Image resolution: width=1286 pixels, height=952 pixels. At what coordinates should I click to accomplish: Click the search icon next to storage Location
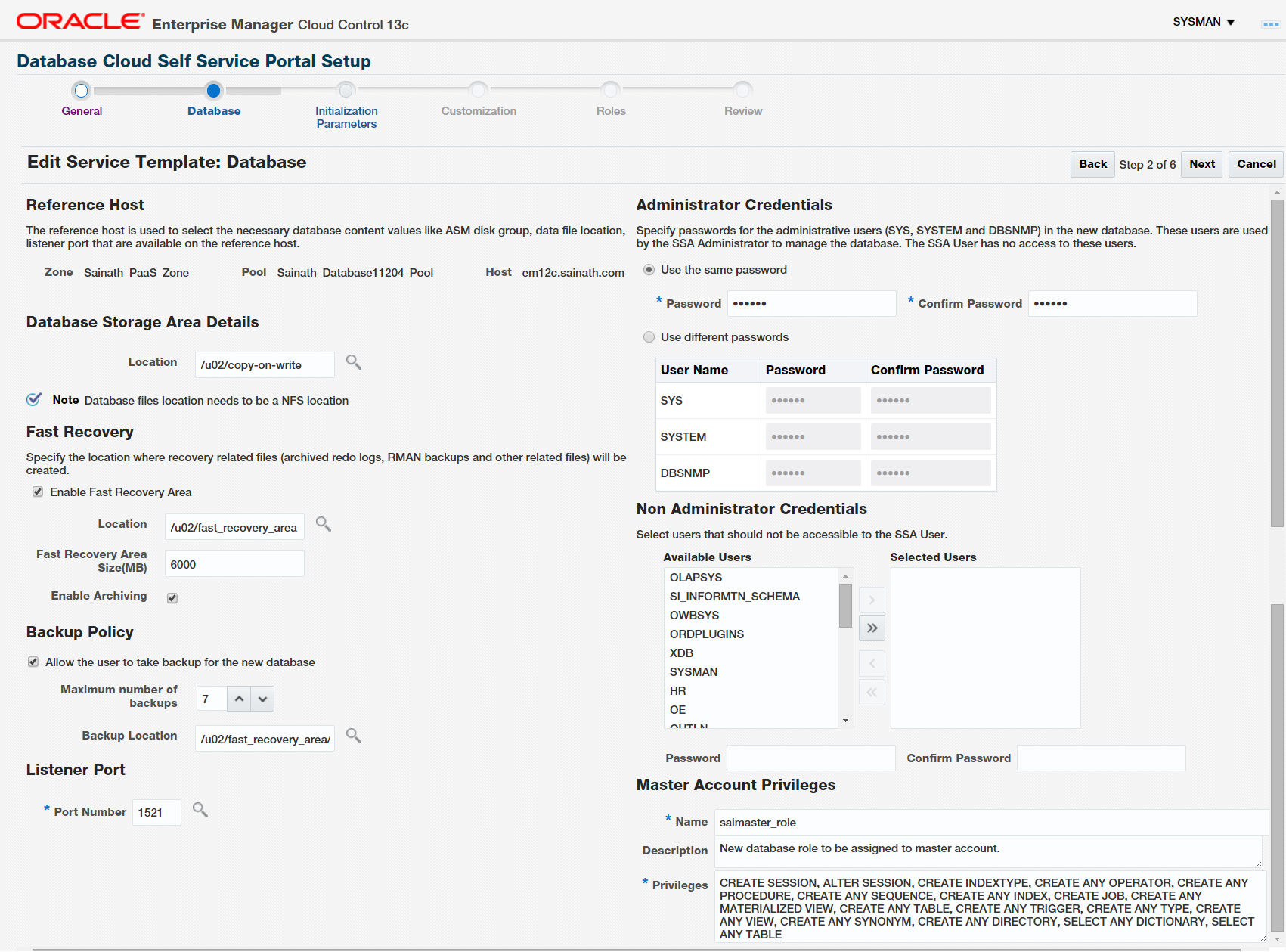click(x=353, y=363)
